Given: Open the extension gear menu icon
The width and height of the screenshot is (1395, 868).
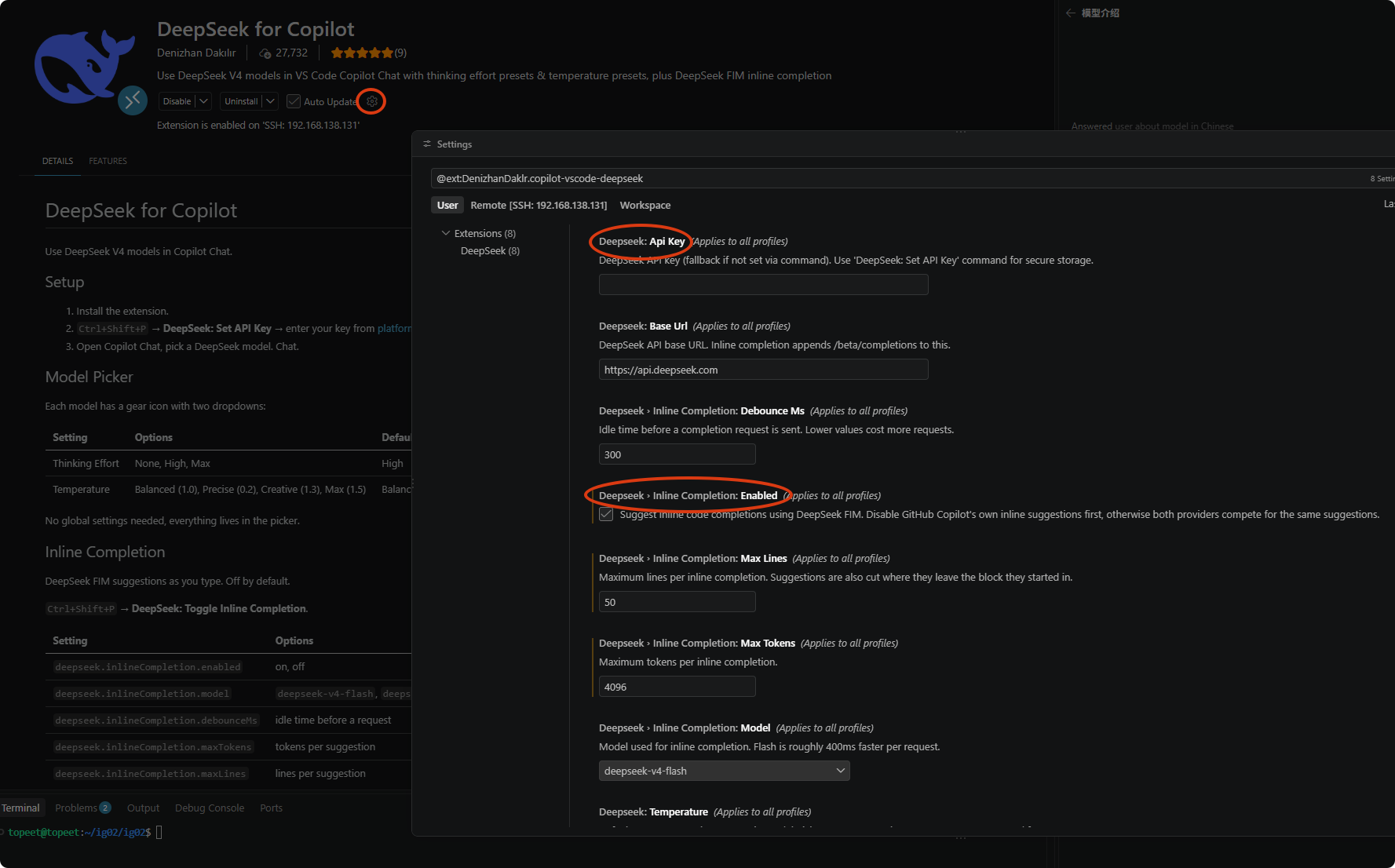Looking at the screenshot, I should (x=372, y=101).
